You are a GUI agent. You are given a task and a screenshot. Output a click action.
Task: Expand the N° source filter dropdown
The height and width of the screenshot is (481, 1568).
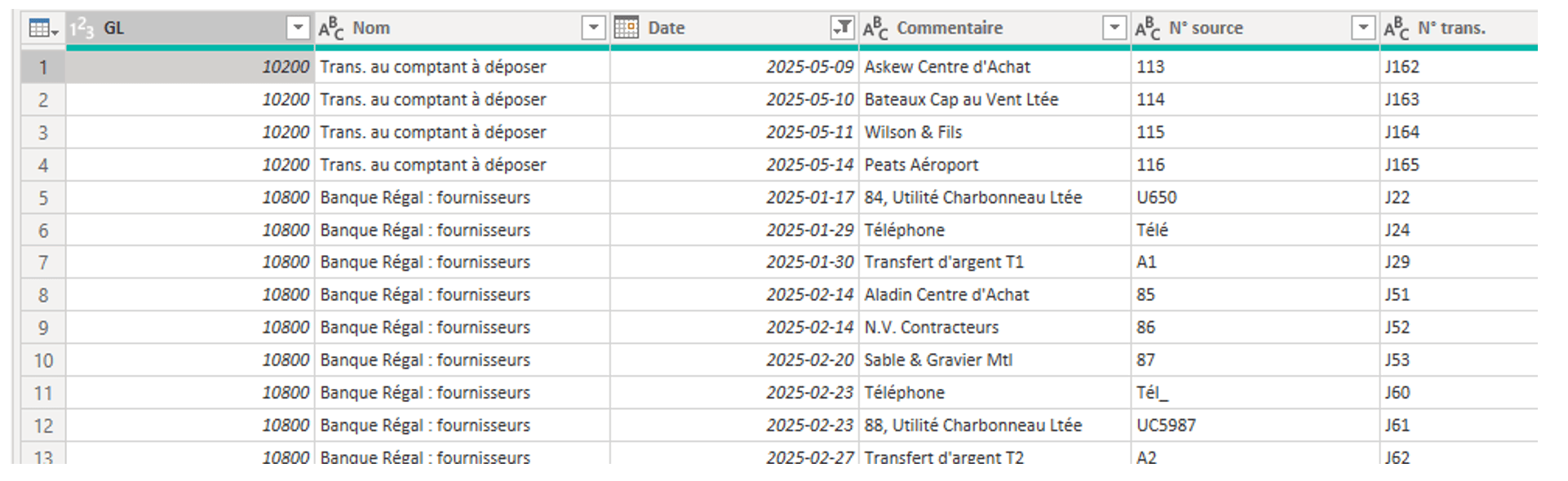tap(1362, 29)
